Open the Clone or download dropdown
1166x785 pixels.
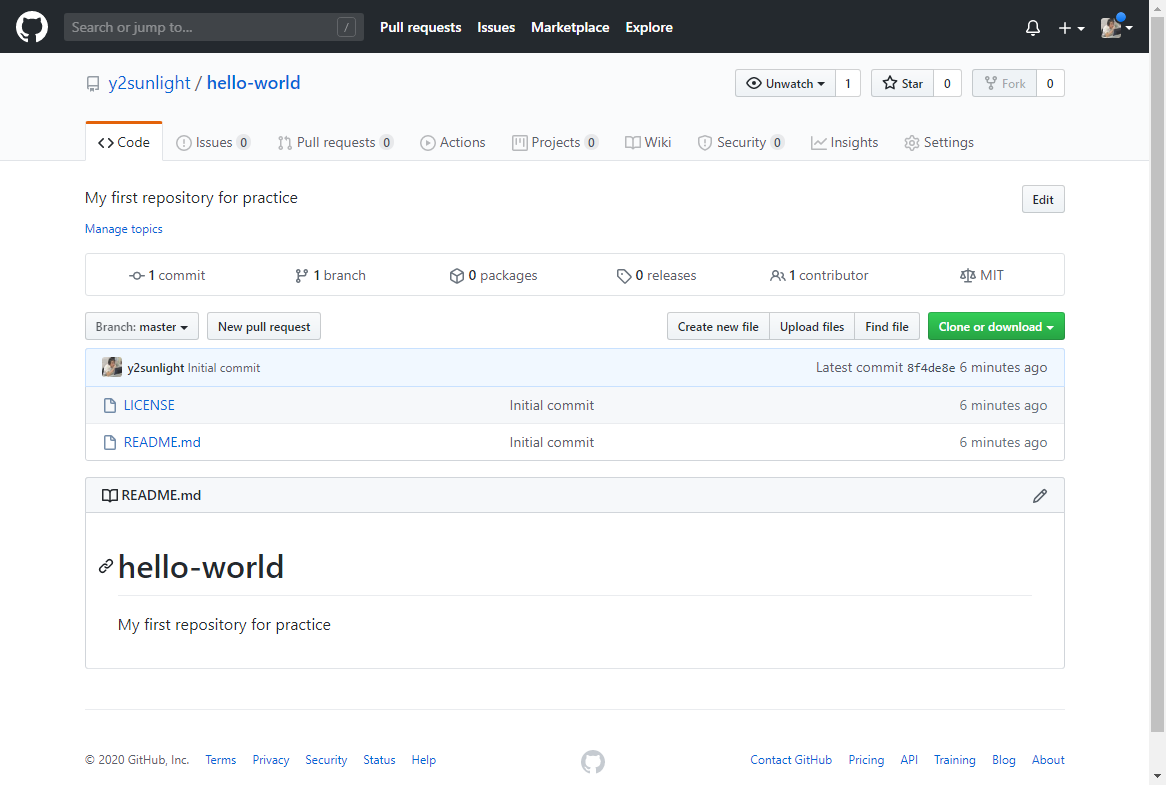coord(995,327)
